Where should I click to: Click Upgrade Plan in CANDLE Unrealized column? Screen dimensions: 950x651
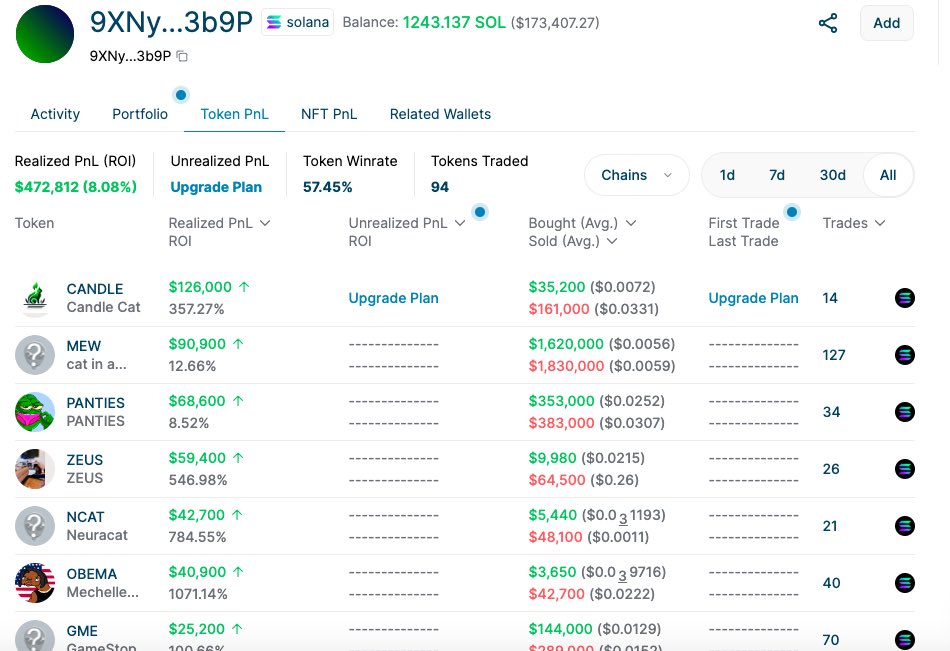[393, 298]
